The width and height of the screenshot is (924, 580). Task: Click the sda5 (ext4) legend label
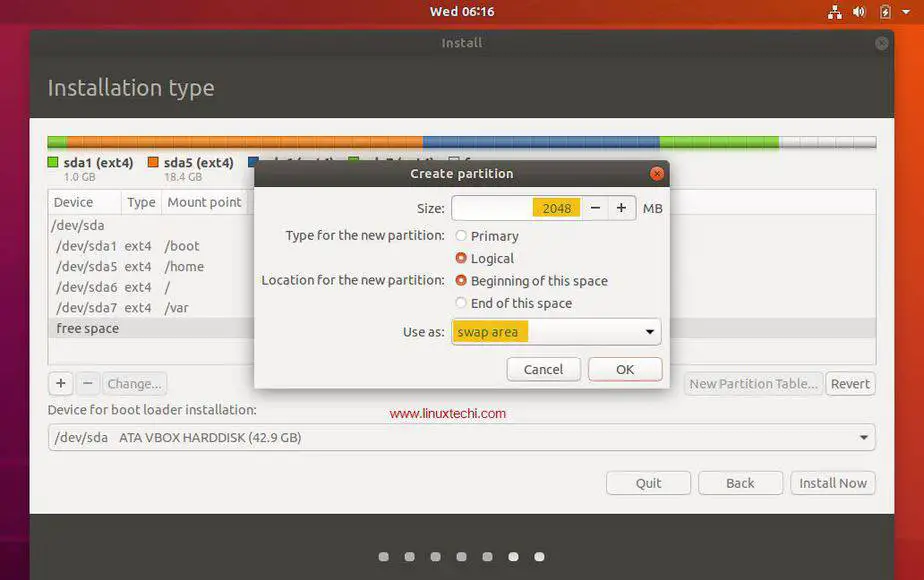(x=199, y=162)
